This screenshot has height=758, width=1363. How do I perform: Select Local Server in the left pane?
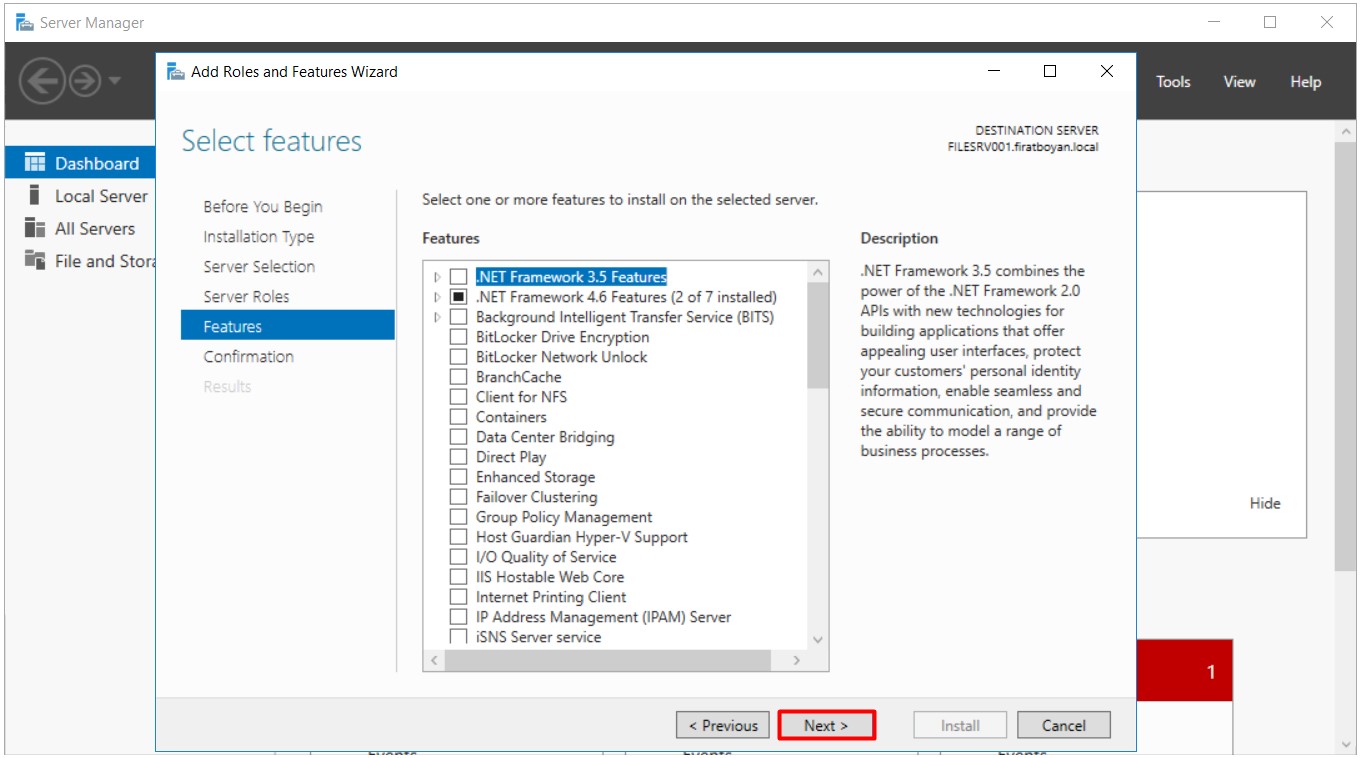tap(80, 196)
